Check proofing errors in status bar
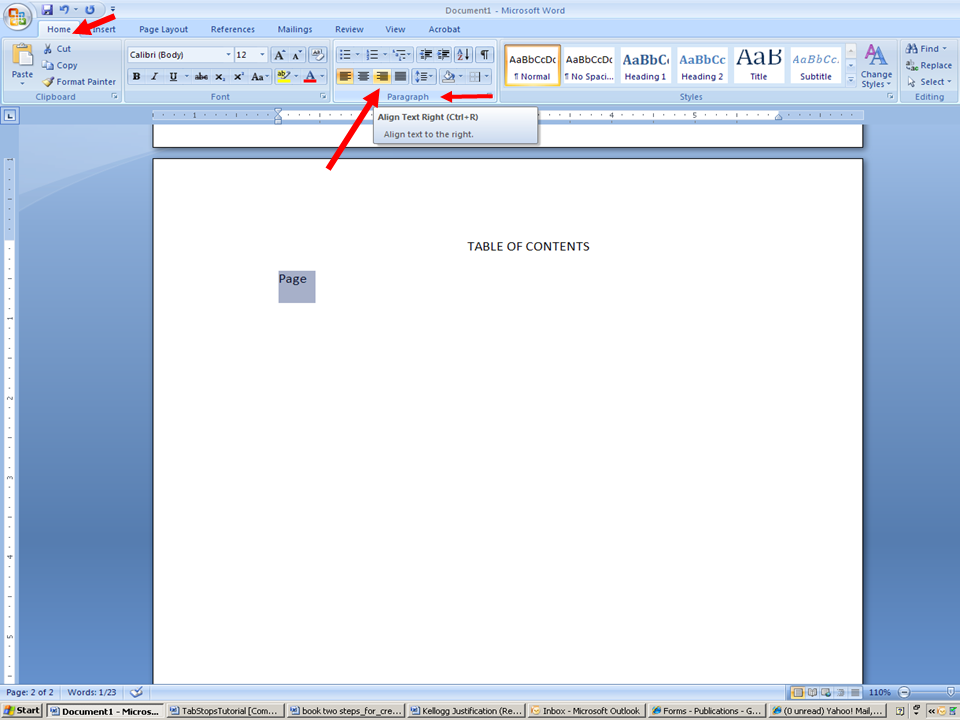 (137, 692)
